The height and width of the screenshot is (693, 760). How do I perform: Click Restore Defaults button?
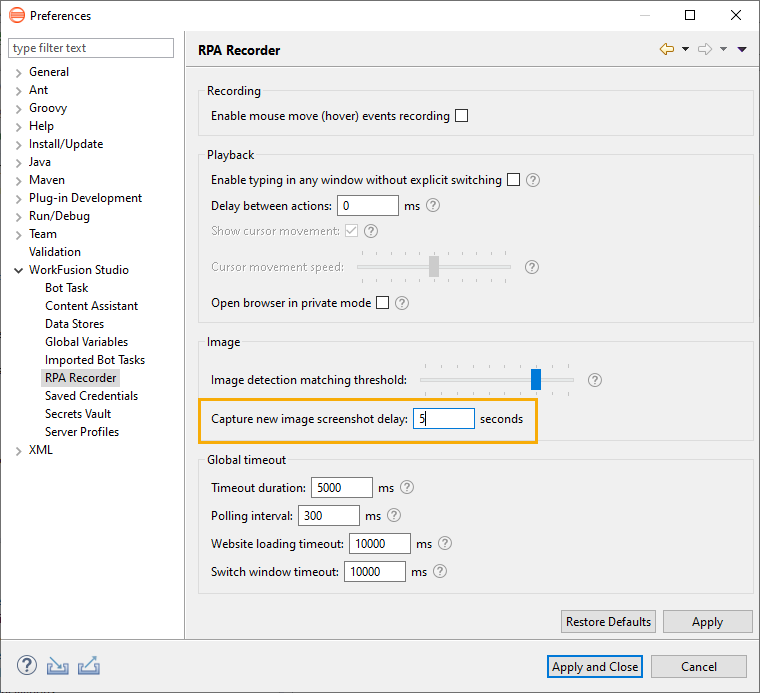tap(608, 622)
